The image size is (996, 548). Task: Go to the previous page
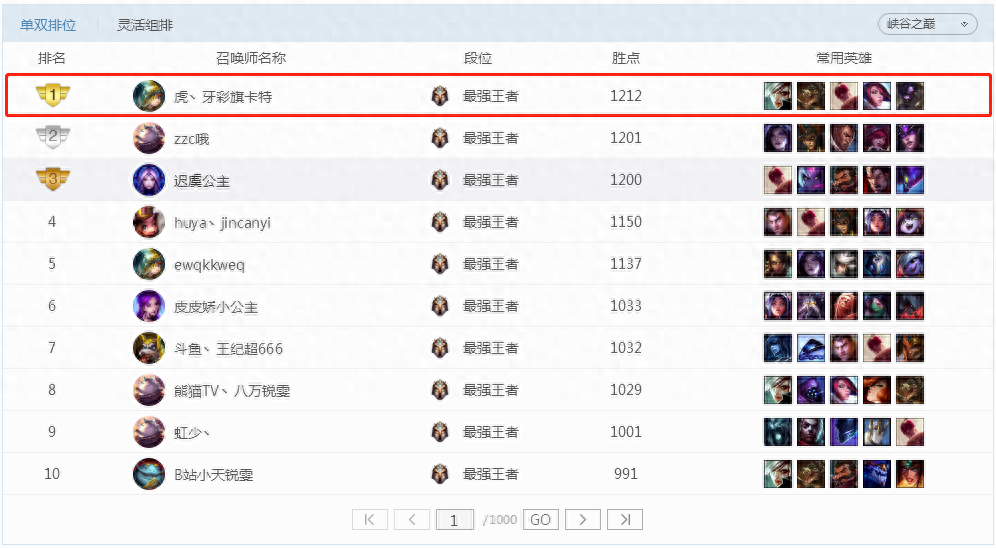(x=412, y=519)
